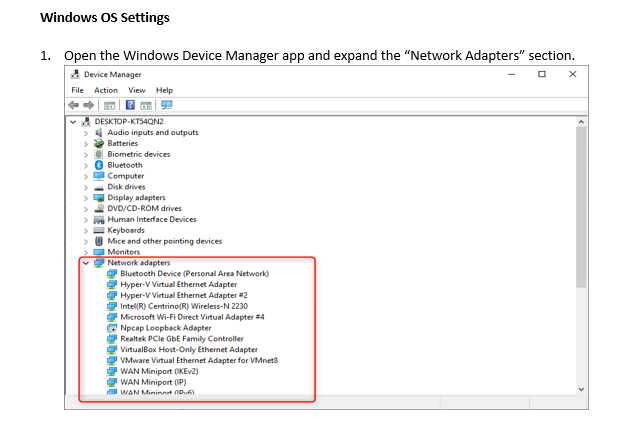Collapse the Network adapters node arrow
The image size is (635, 428).
click(85, 263)
